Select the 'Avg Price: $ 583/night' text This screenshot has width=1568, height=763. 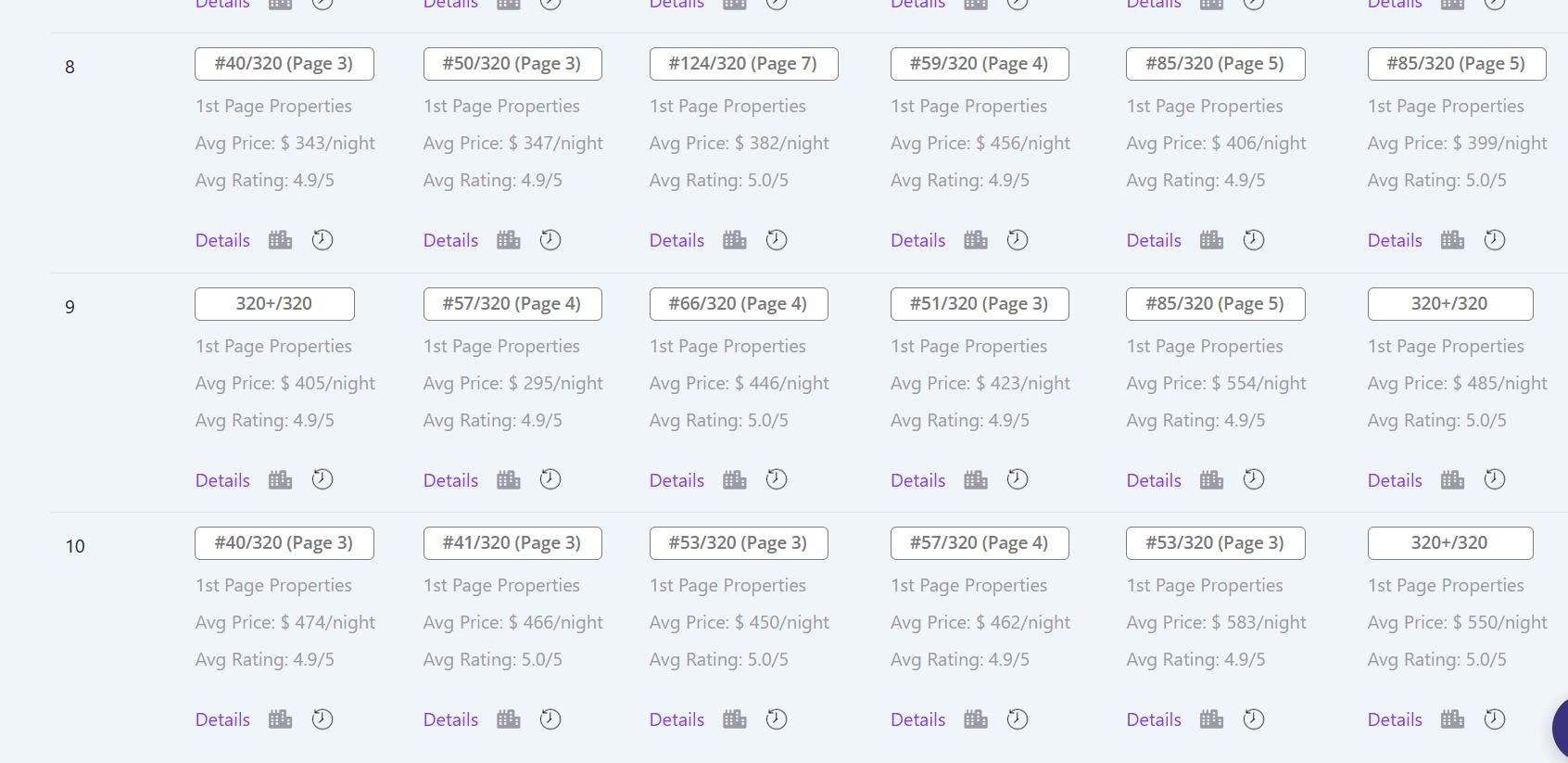[1217, 623]
